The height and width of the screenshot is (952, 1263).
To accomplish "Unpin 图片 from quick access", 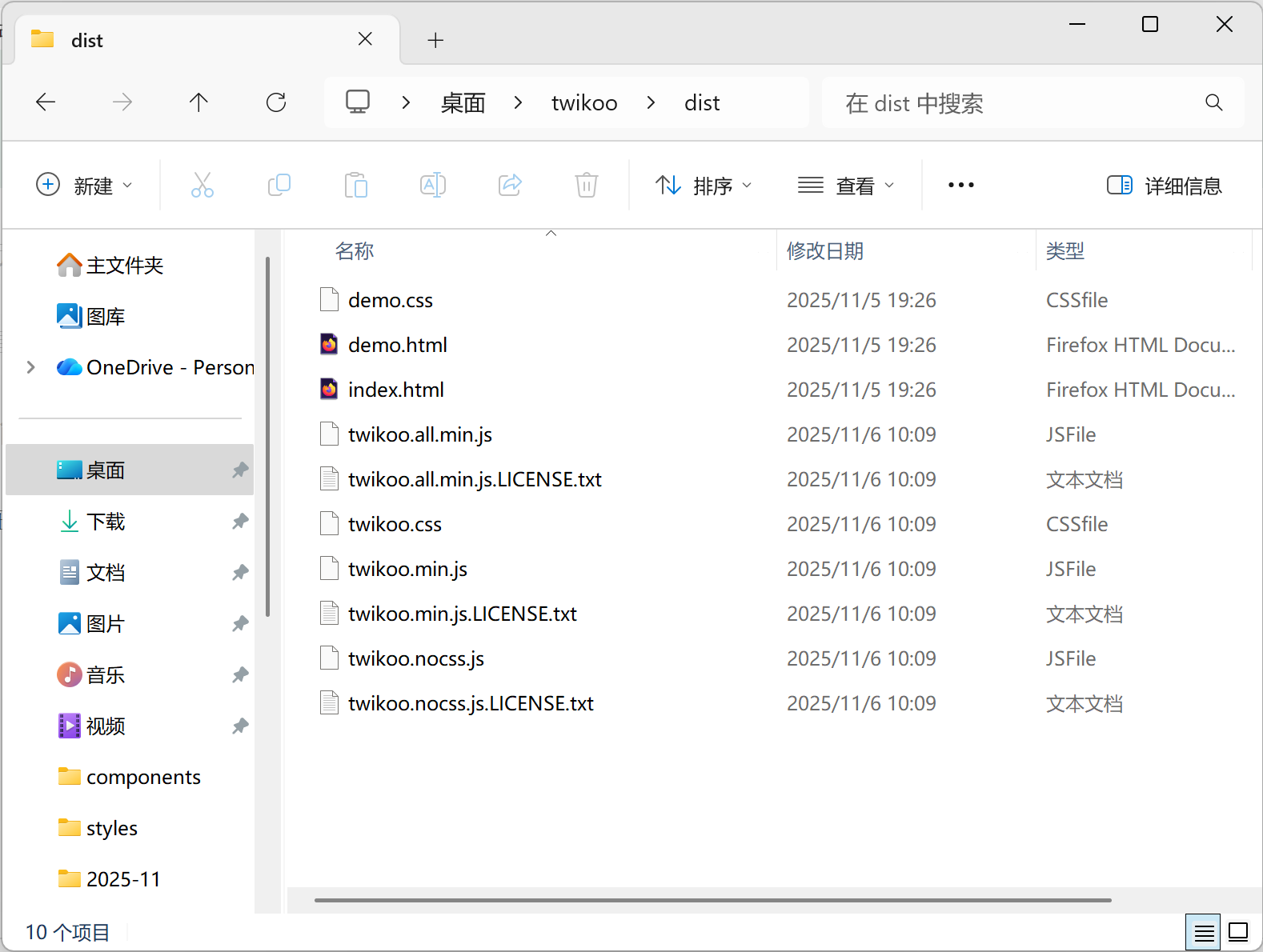I will click(239, 624).
